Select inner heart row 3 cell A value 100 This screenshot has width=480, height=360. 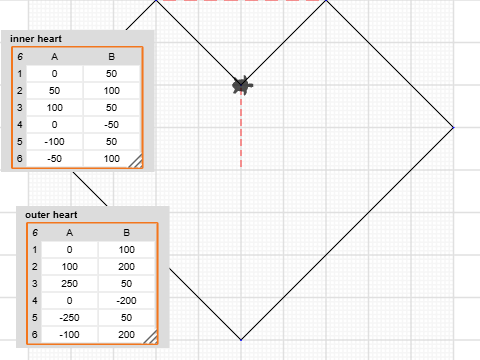tap(55, 108)
